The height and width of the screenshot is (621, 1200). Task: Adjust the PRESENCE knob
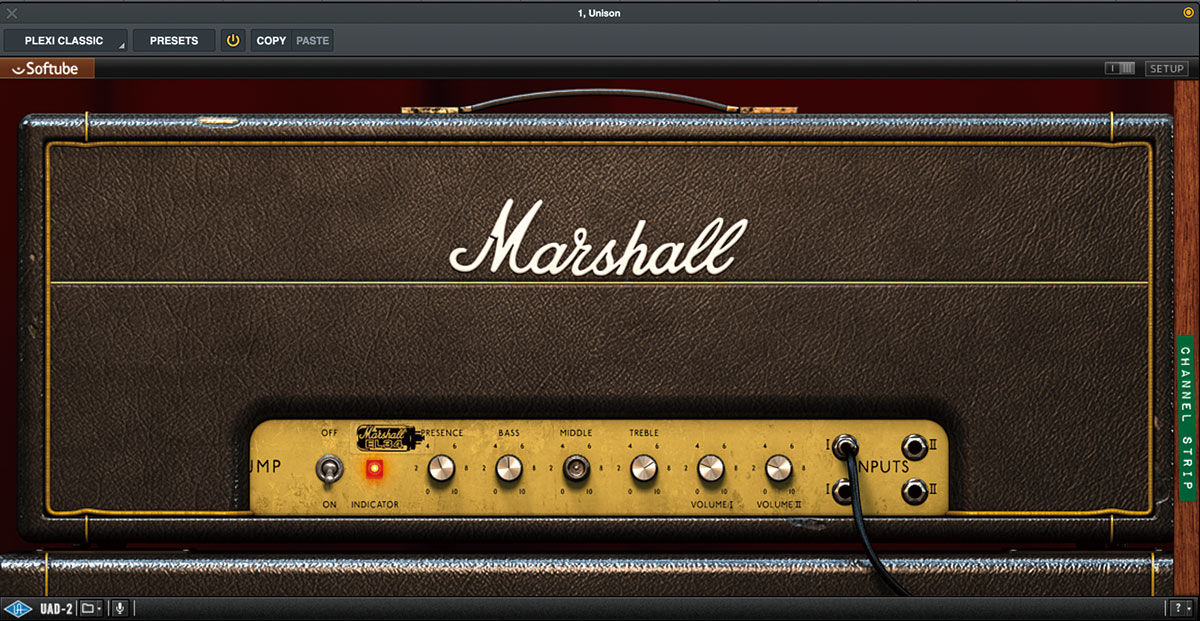point(441,467)
